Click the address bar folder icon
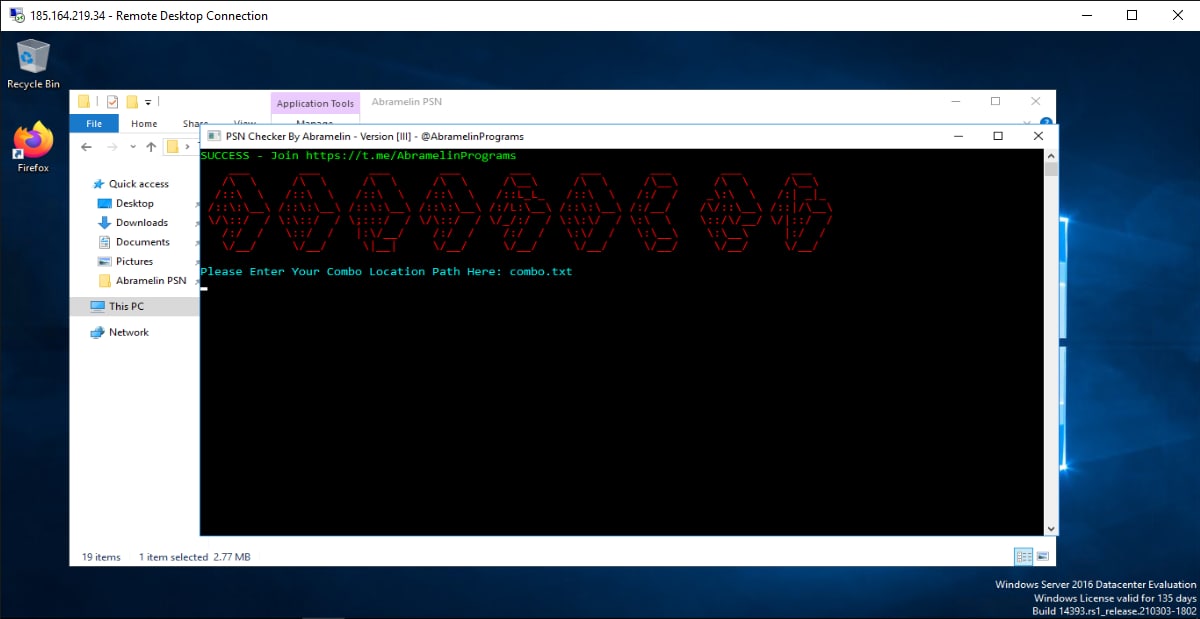This screenshot has height=619, width=1200. (x=173, y=146)
